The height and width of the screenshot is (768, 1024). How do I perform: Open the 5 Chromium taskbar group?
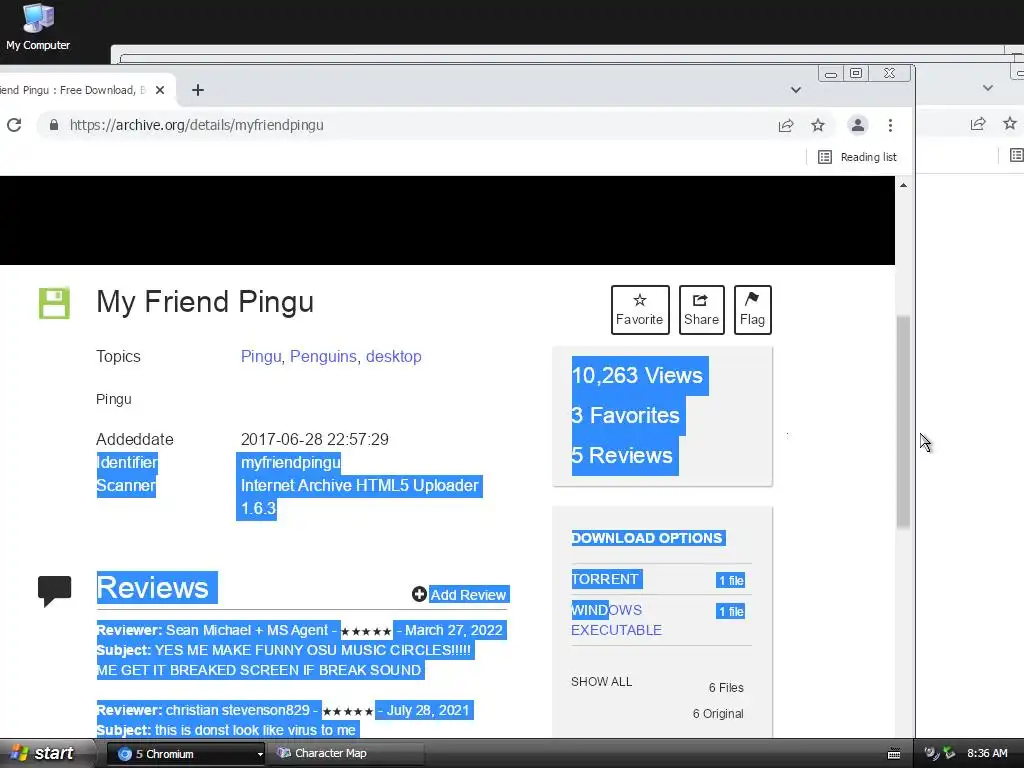tap(185, 754)
